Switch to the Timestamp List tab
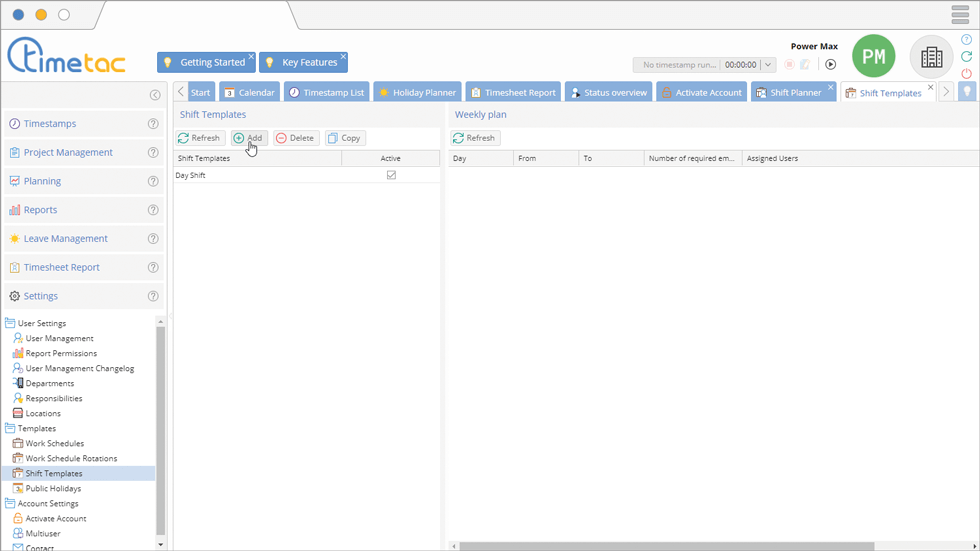The height and width of the screenshot is (551, 980). (x=326, y=92)
